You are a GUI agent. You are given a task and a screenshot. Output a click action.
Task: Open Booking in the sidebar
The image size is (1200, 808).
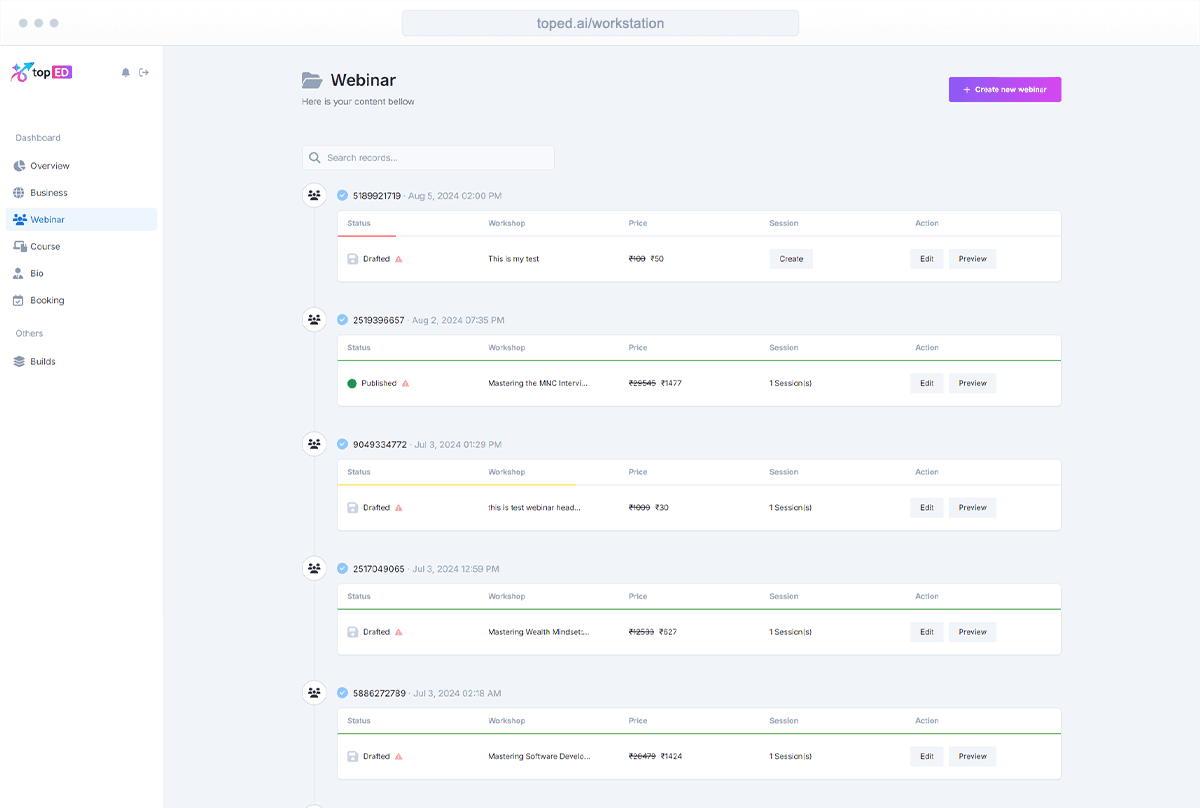[47, 300]
